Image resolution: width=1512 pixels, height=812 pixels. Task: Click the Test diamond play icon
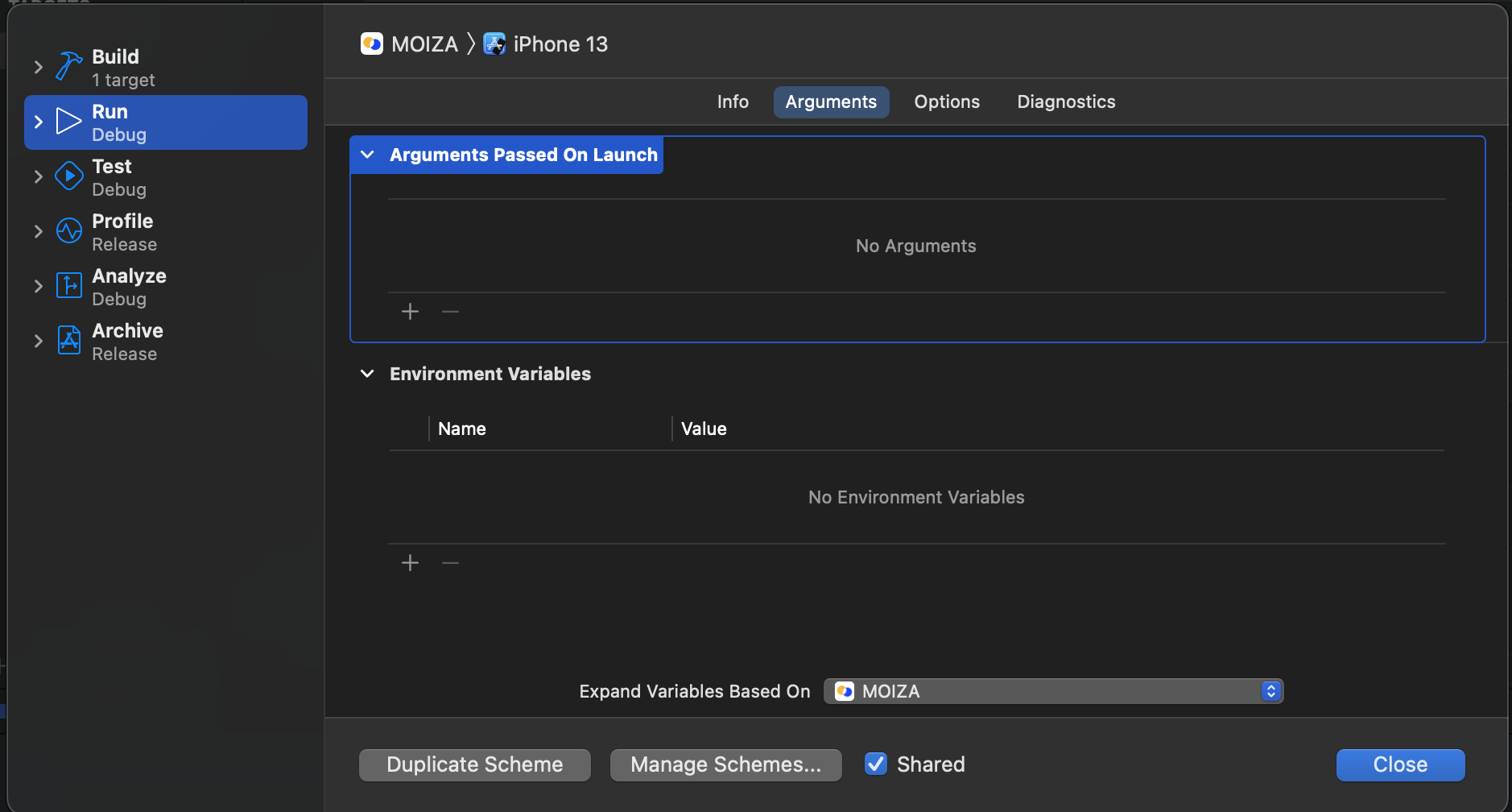coord(69,176)
